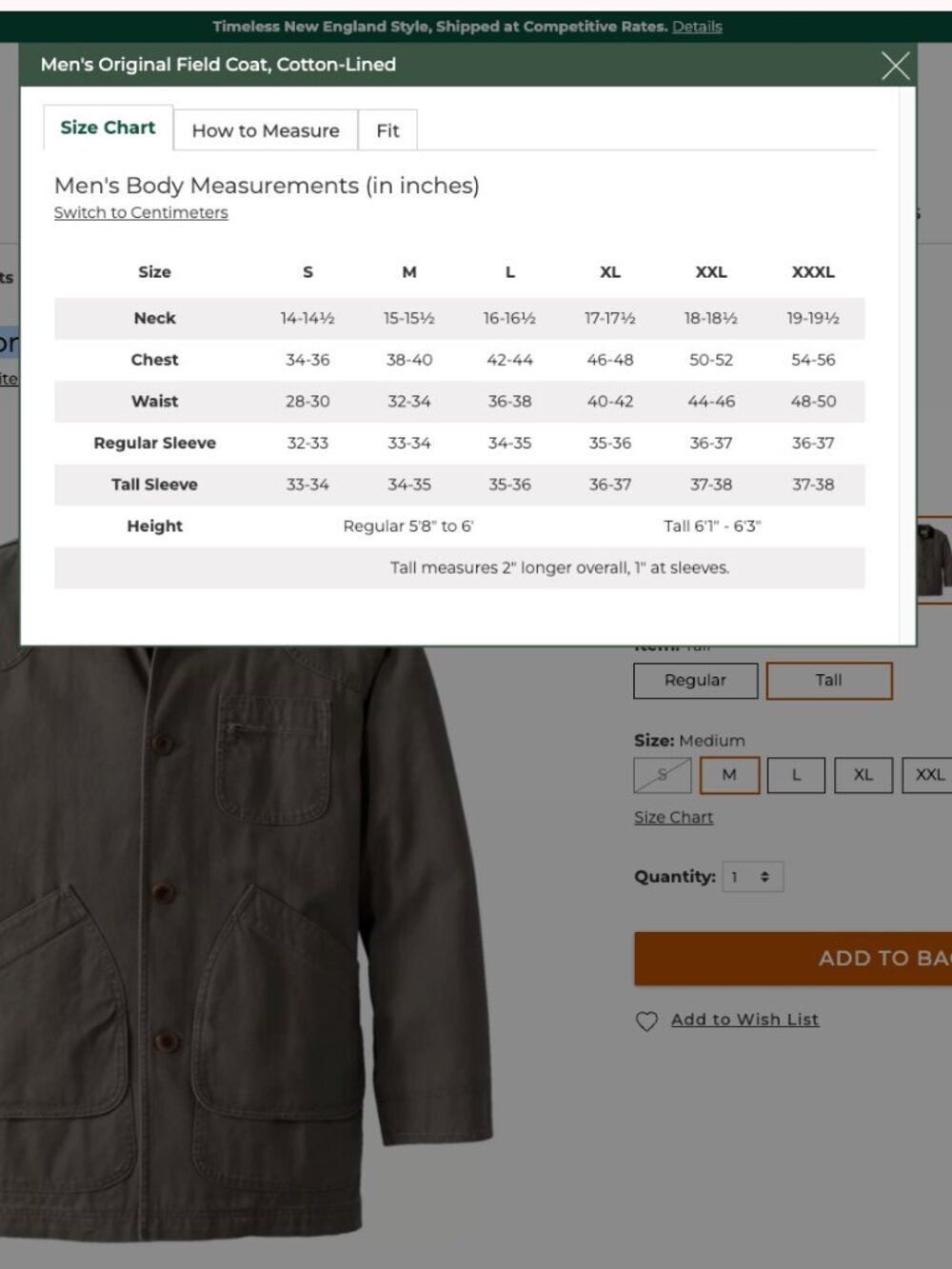Open the Size Chart link below sizes
The image size is (952, 1269).
[x=674, y=817]
